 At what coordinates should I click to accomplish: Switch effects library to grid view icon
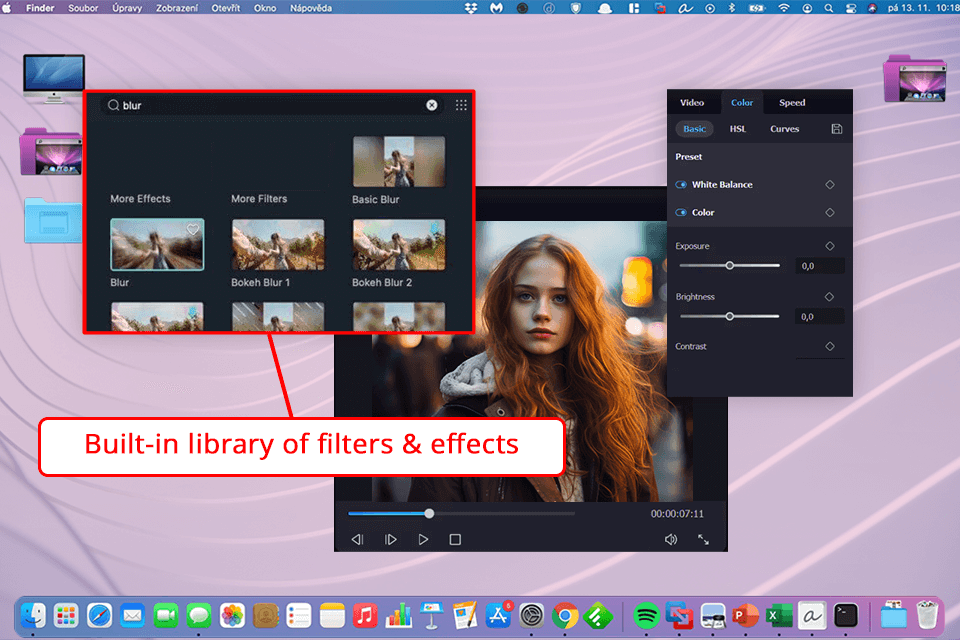coord(461,105)
